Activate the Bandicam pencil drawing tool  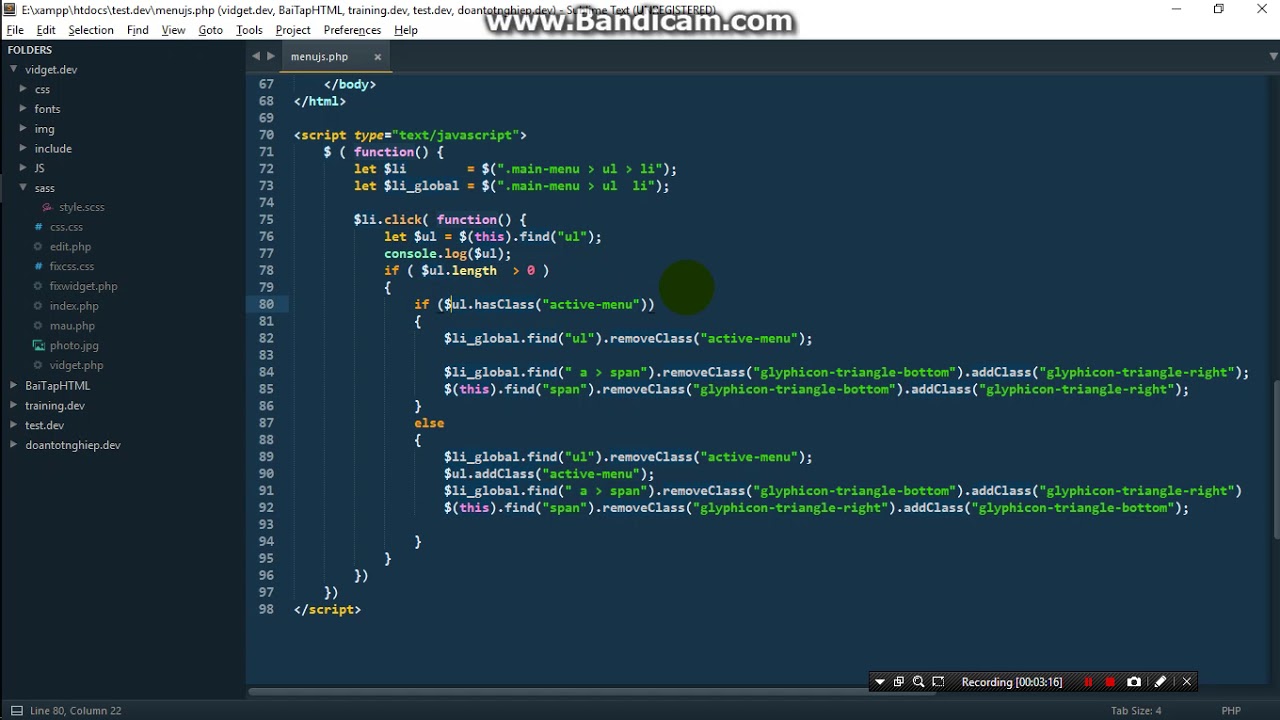click(1160, 682)
